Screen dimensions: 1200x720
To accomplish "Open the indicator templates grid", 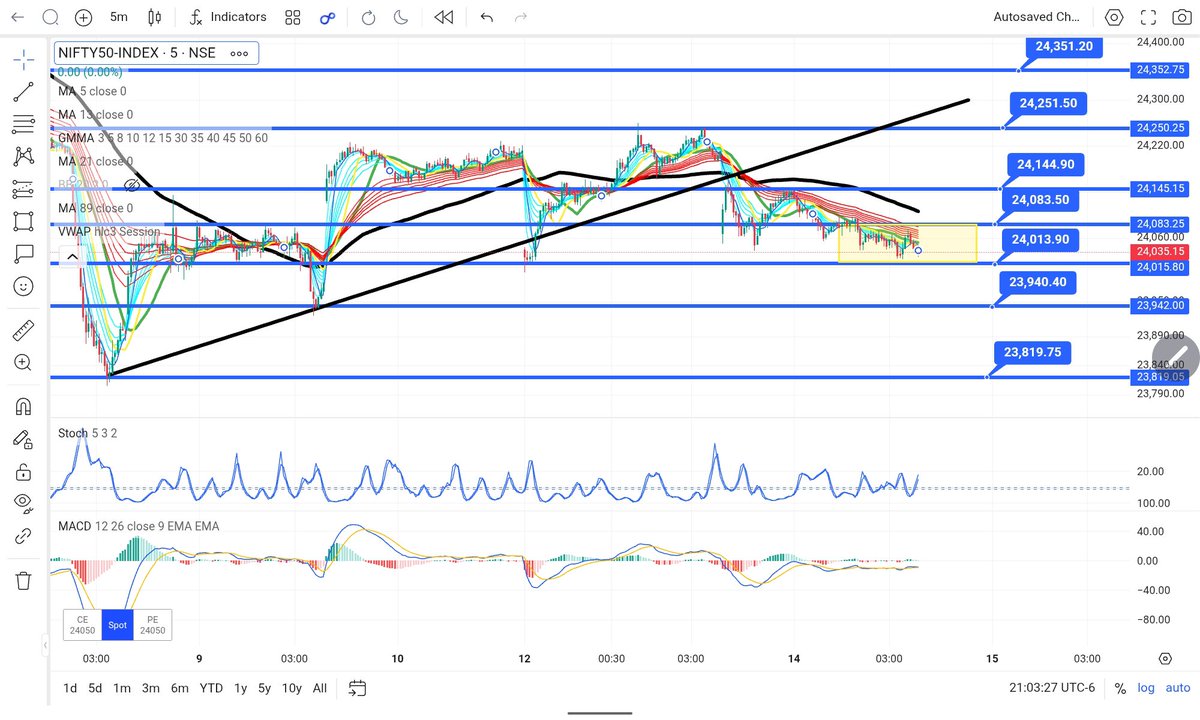I will coord(292,17).
